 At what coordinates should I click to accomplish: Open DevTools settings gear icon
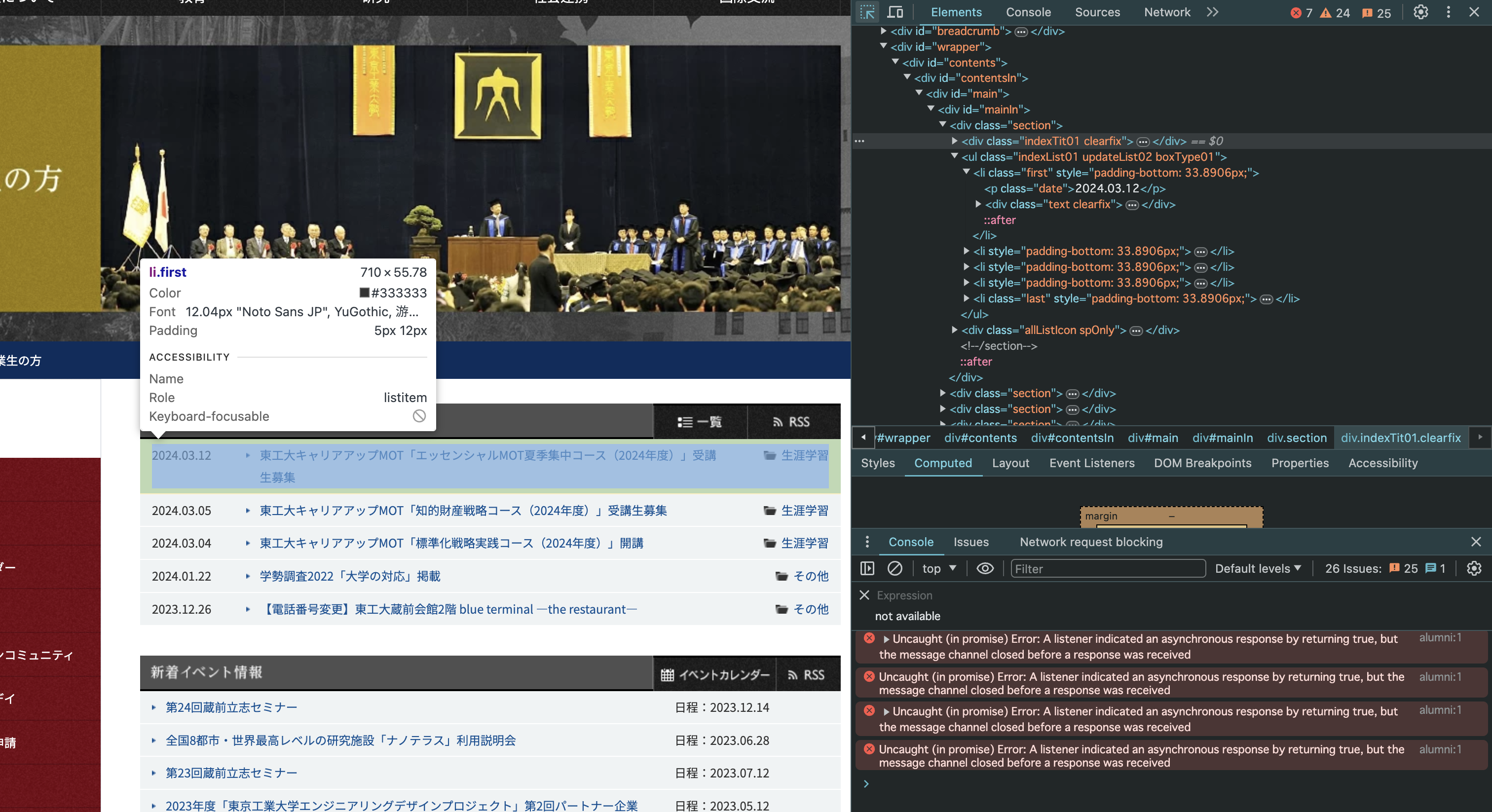[x=1421, y=12]
